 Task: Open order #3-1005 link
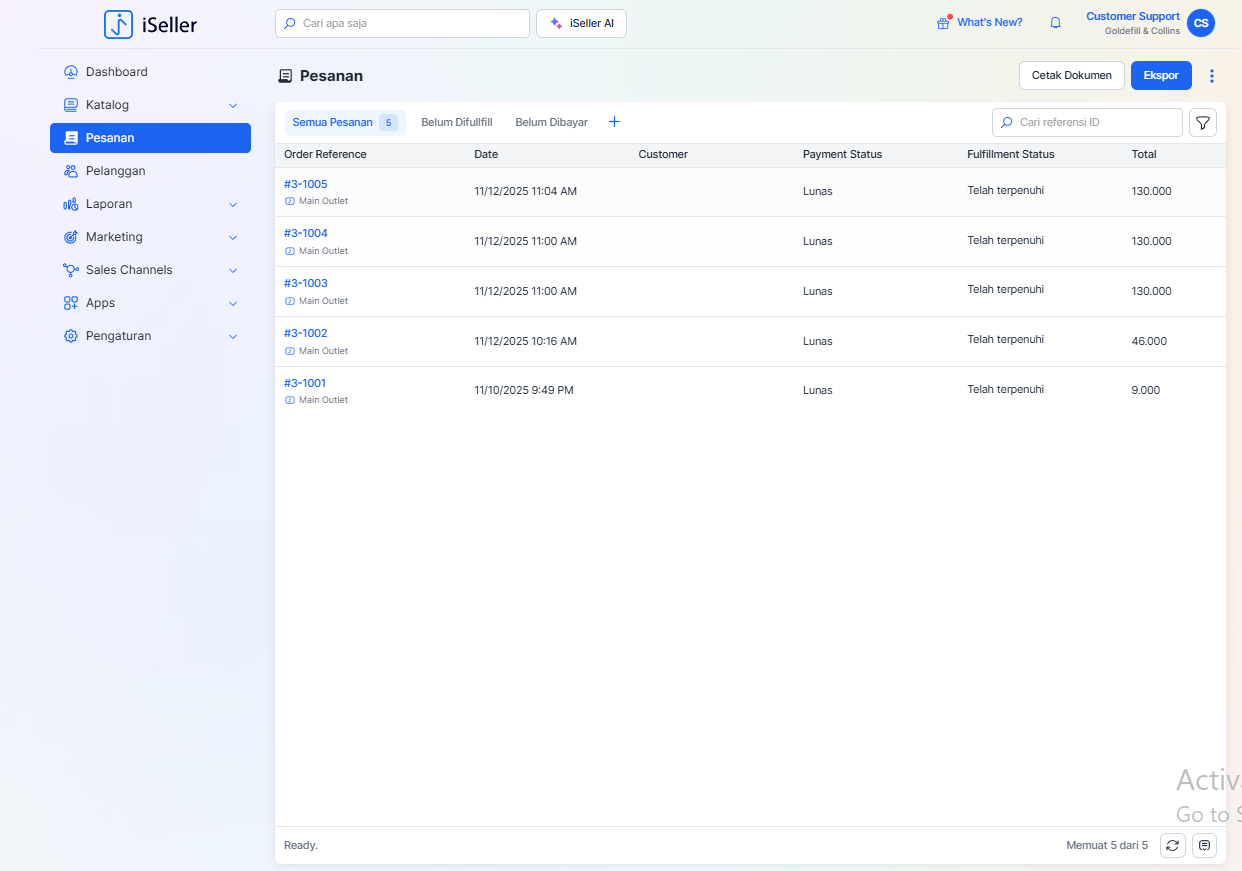pos(305,184)
